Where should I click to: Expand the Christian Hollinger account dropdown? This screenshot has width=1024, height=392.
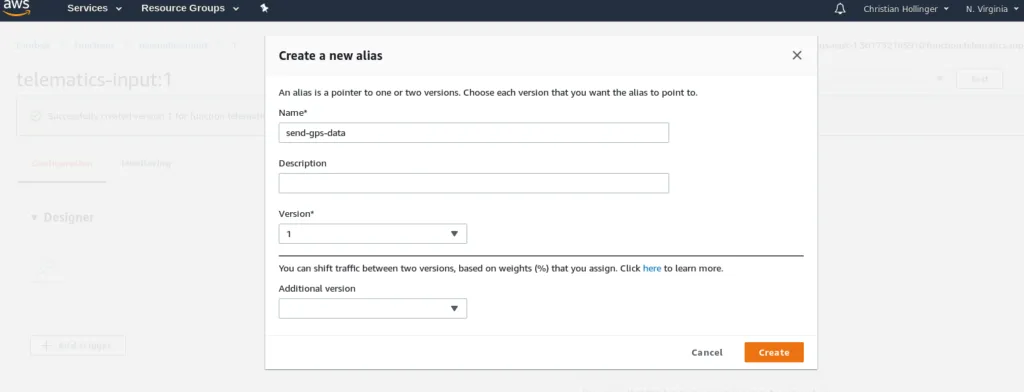[x=906, y=9]
